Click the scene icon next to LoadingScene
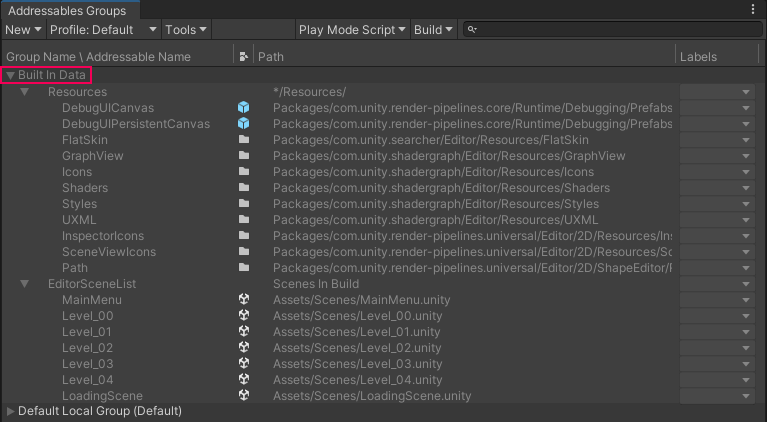The image size is (767, 422). pyautogui.click(x=243, y=396)
